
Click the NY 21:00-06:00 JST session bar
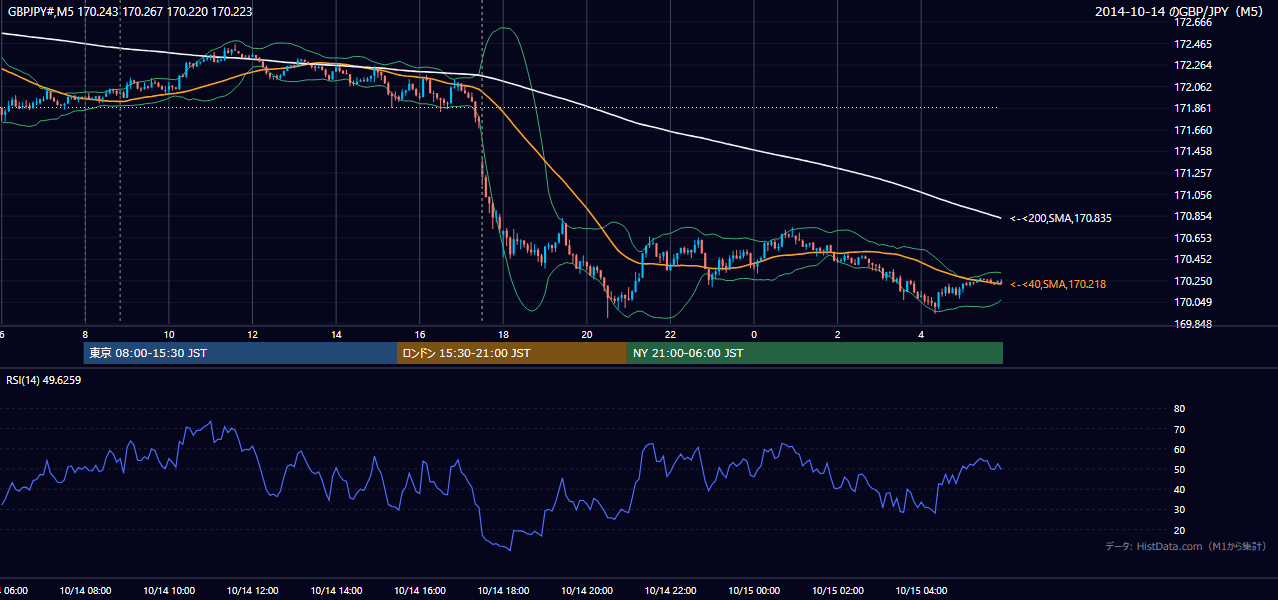pos(815,353)
